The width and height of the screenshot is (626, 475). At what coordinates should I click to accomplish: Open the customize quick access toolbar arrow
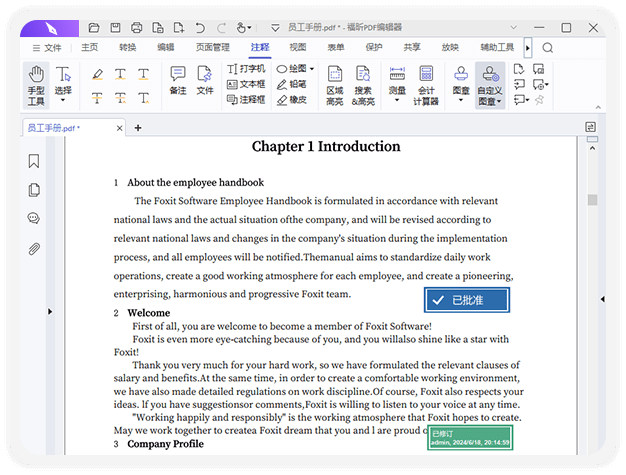point(275,28)
